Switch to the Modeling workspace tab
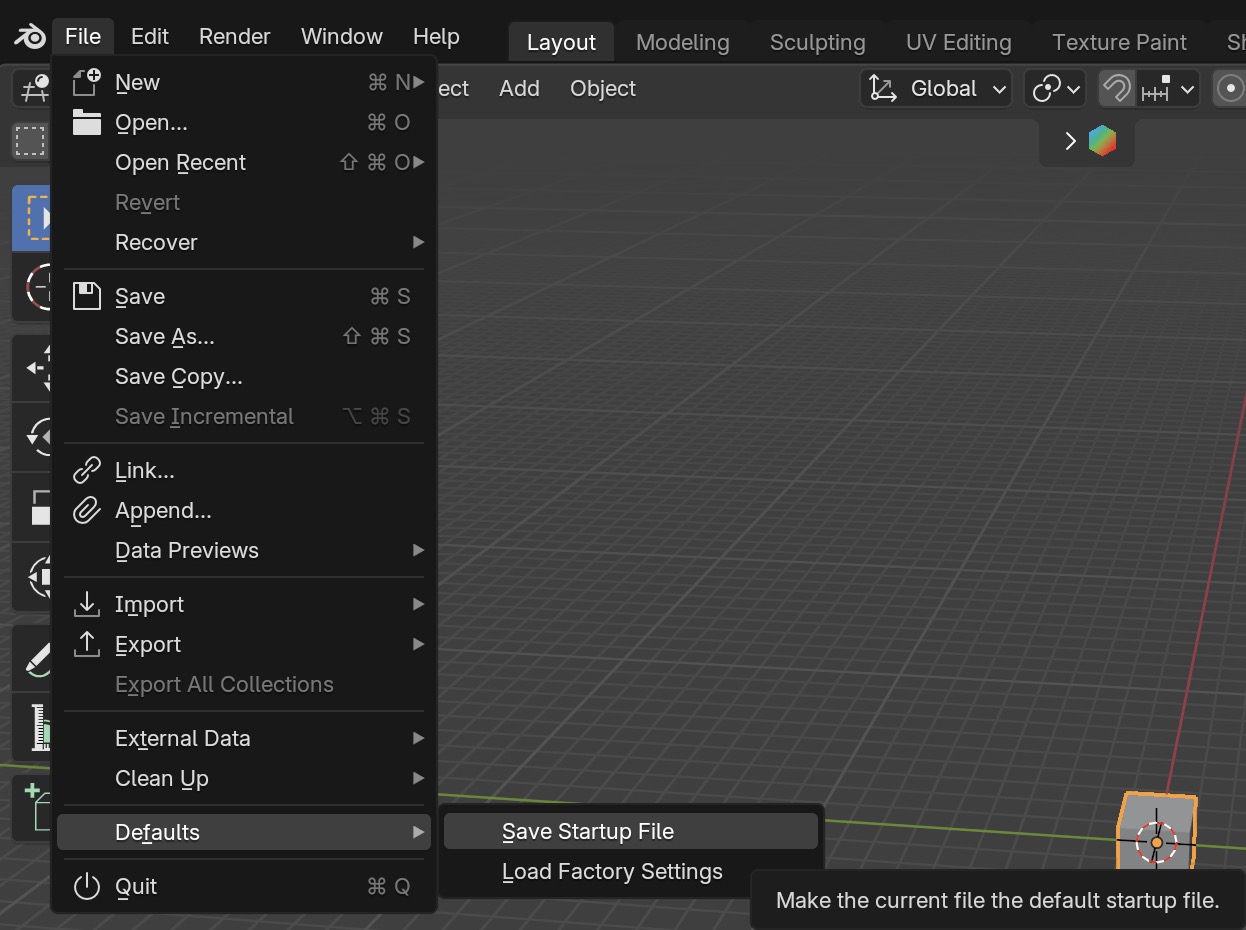The height and width of the screenshot is (930, 1246). [683, 43]
